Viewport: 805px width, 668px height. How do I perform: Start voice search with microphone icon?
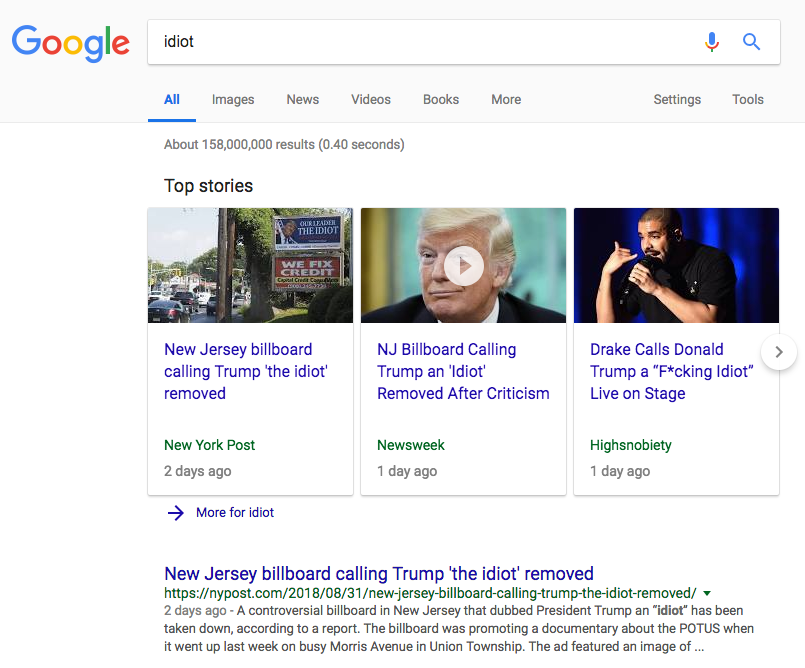click(712, 42)
